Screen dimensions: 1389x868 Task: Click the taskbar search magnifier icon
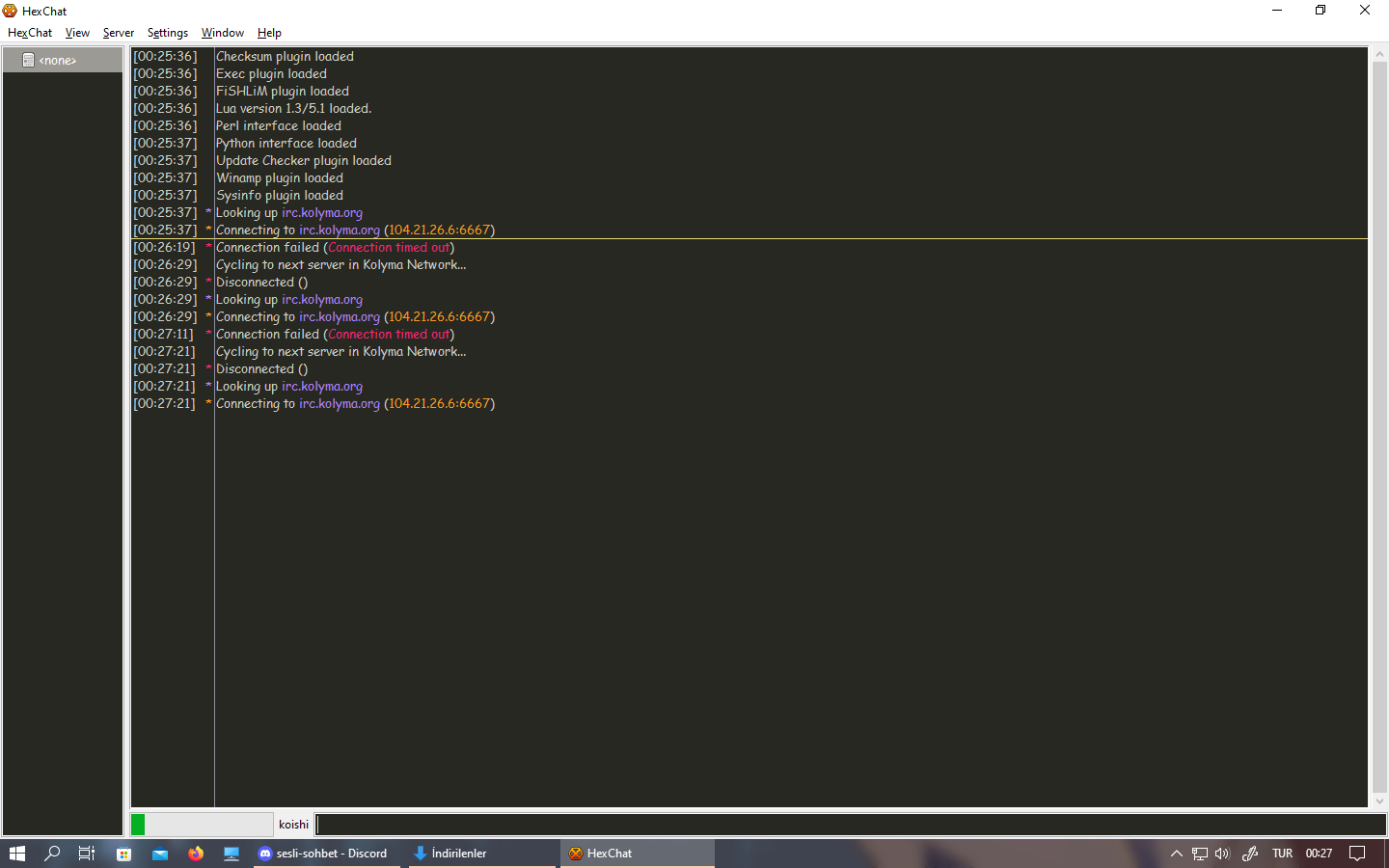point(52,854)
